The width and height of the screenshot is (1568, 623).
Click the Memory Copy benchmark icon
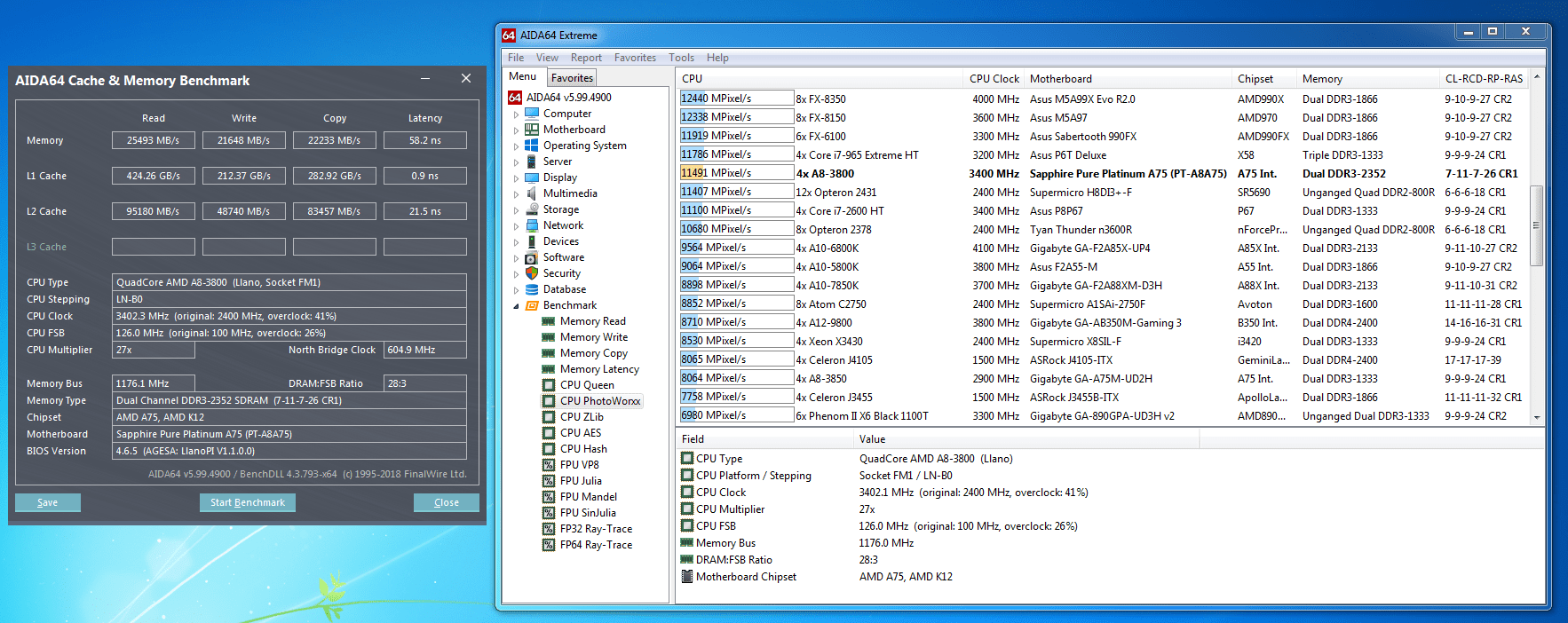coord(549,353)
